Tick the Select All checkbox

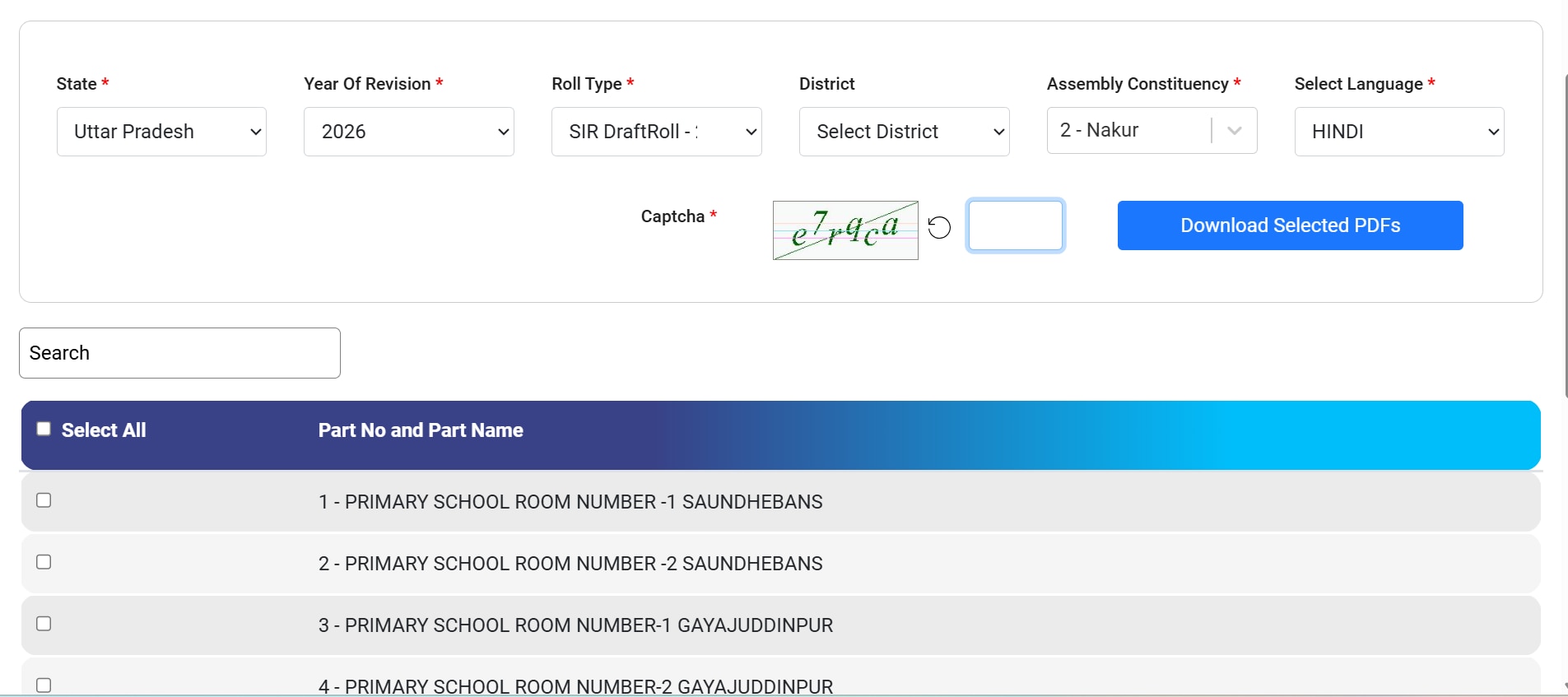click(x=44, y=429)
